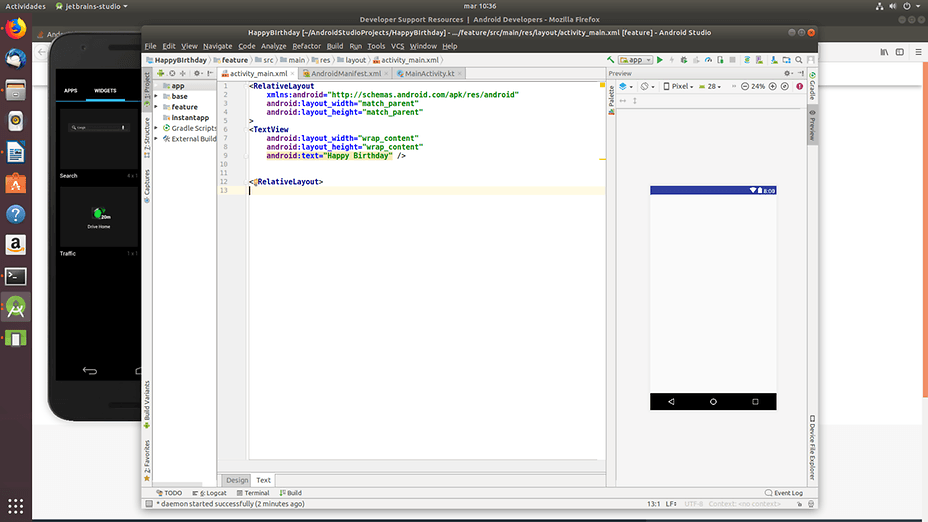The image size is (928, 522).
Task: Open the AVD Manager icon
Action: click(759, 60)
